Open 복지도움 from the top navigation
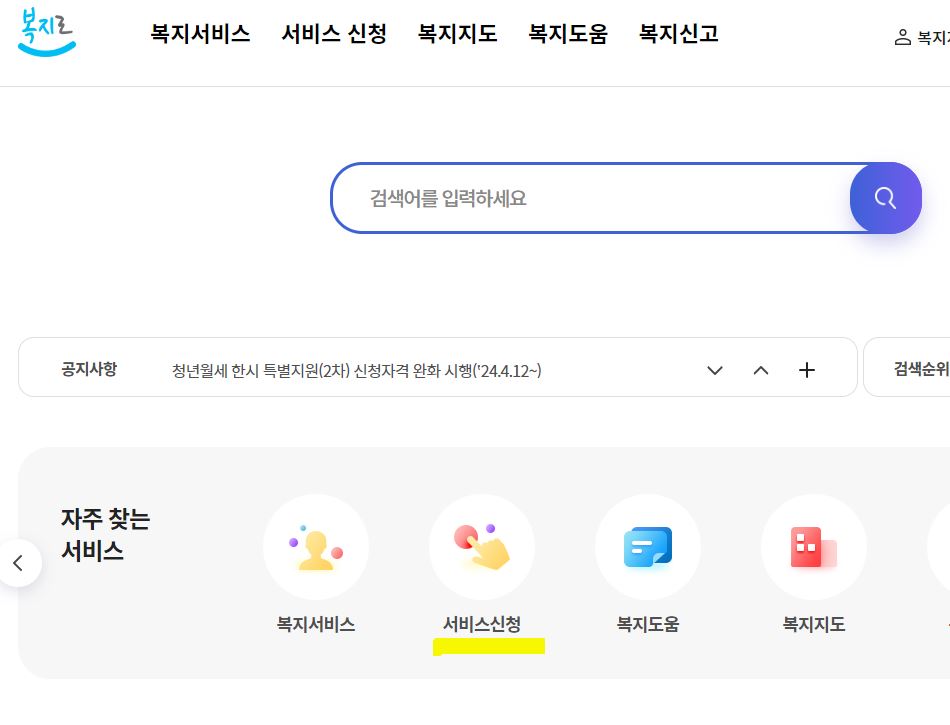The image size is (950, 725). 567,33
